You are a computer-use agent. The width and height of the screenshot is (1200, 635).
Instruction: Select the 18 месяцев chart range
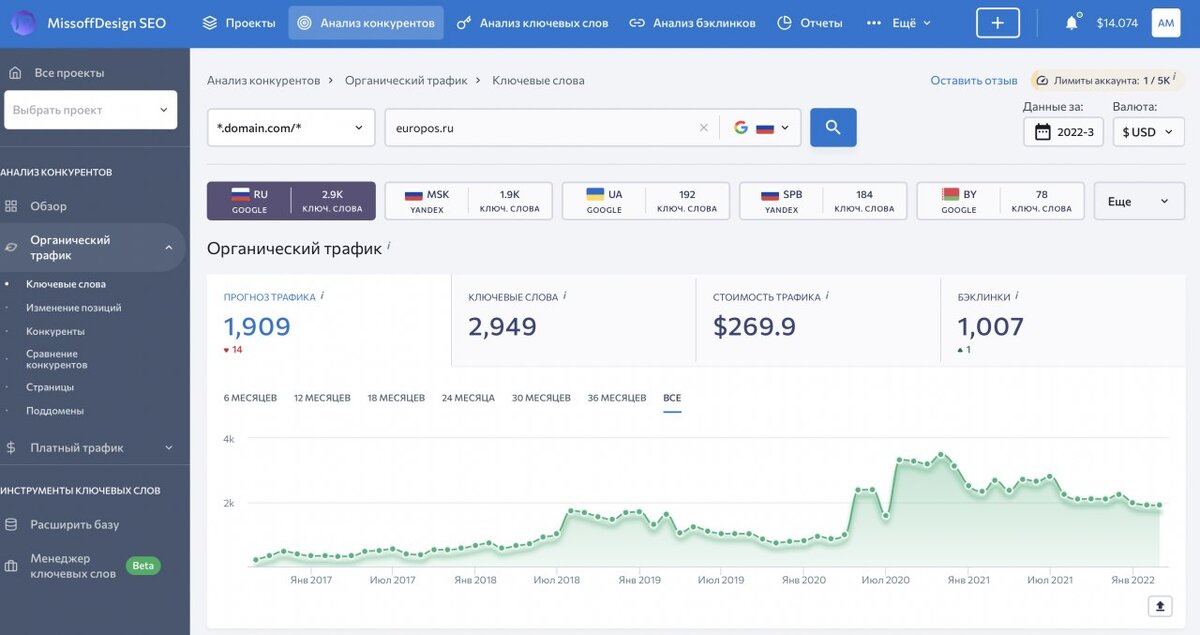point(396,398)
